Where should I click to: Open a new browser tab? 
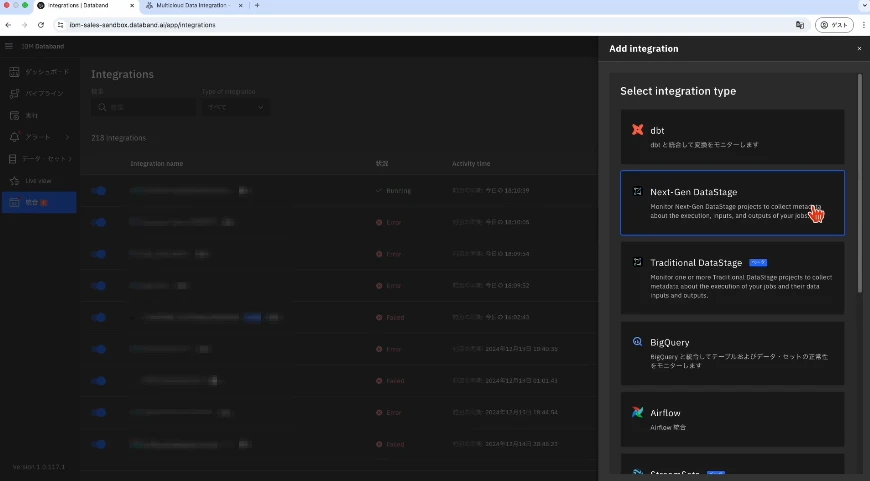point(257,6)
